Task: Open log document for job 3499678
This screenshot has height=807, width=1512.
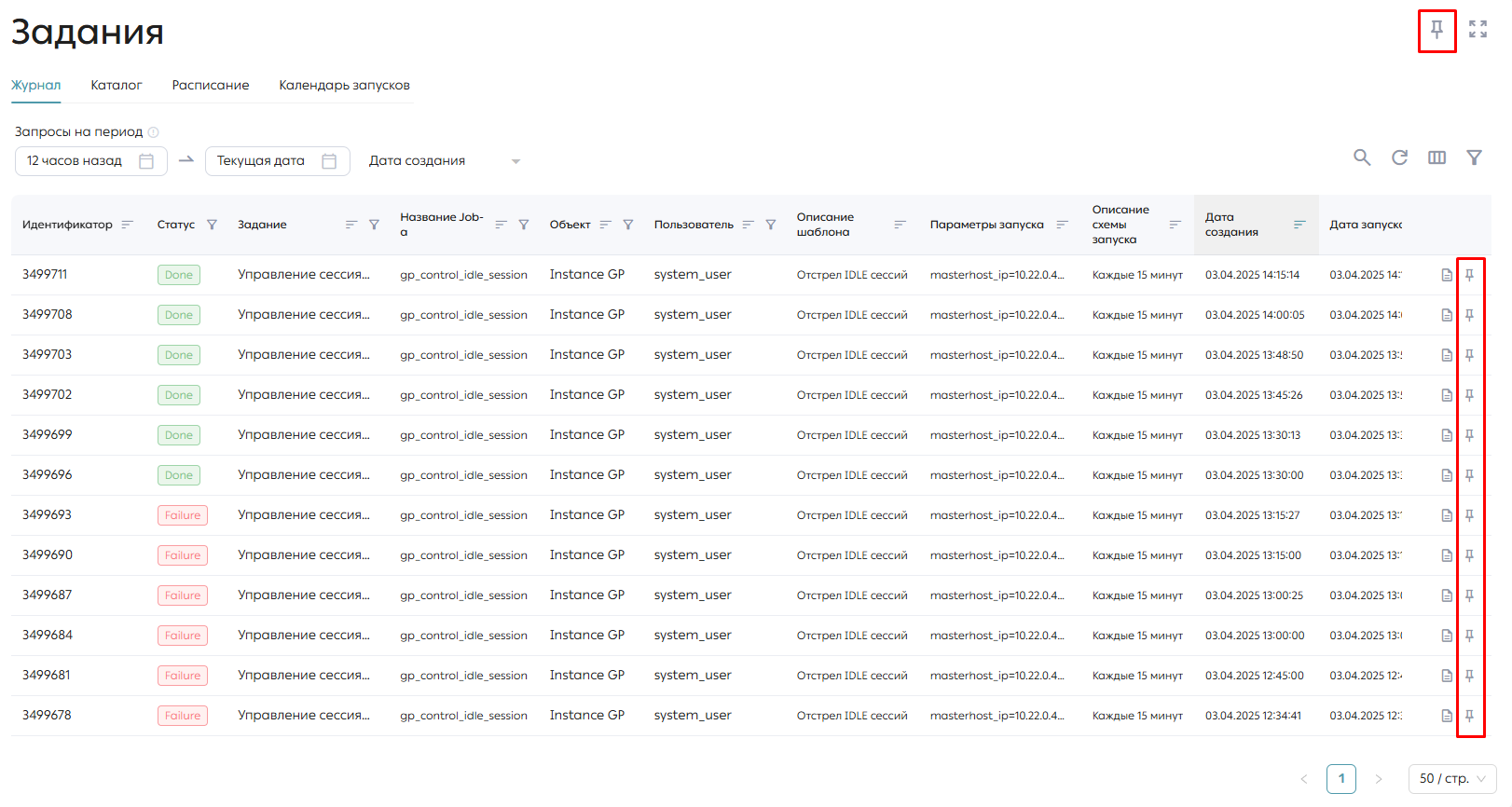Action: [x=1447, y=716]
